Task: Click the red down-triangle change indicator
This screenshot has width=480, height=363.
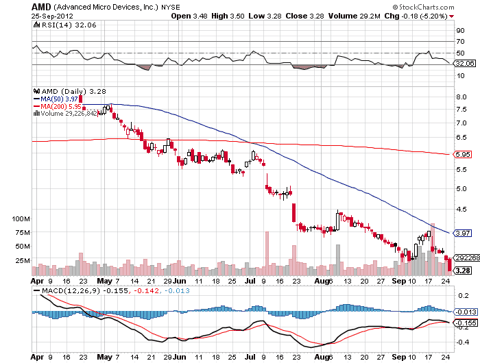Action: pyautogui.click(x=451, y=17)
